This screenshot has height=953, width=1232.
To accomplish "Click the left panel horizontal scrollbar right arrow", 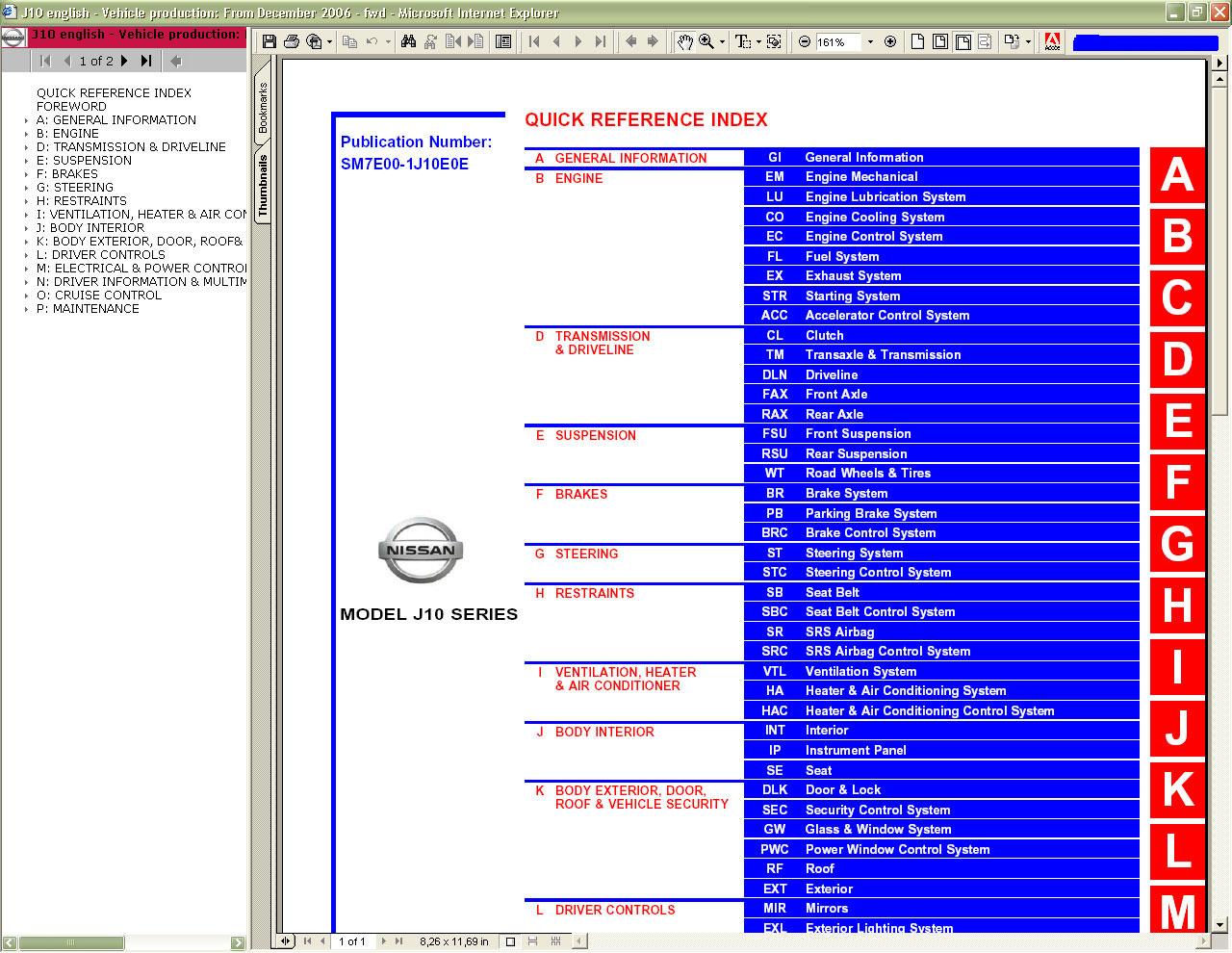I will pyautogui.click(x=238, y=942).
